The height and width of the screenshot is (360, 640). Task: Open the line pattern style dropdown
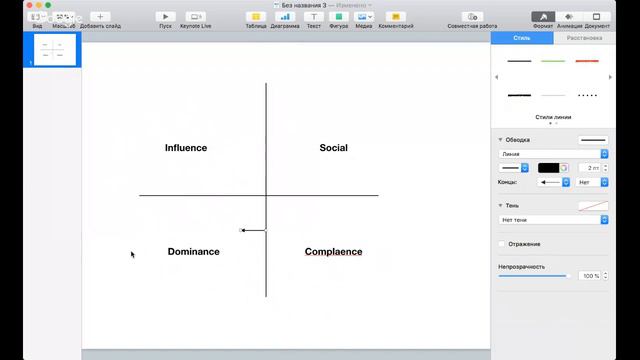[513, 168]
